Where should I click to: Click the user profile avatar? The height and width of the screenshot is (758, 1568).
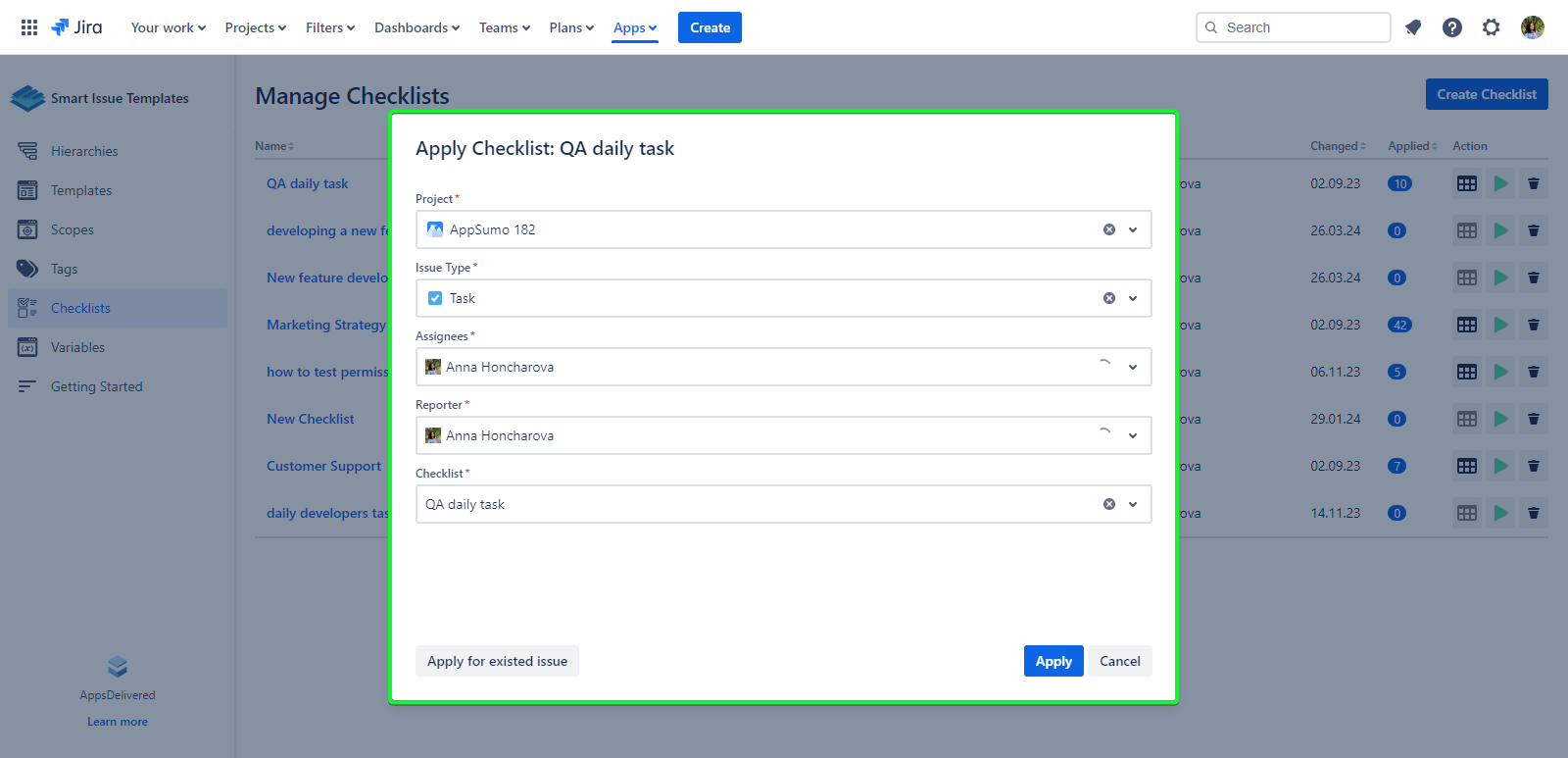[x=1533, y=27]
